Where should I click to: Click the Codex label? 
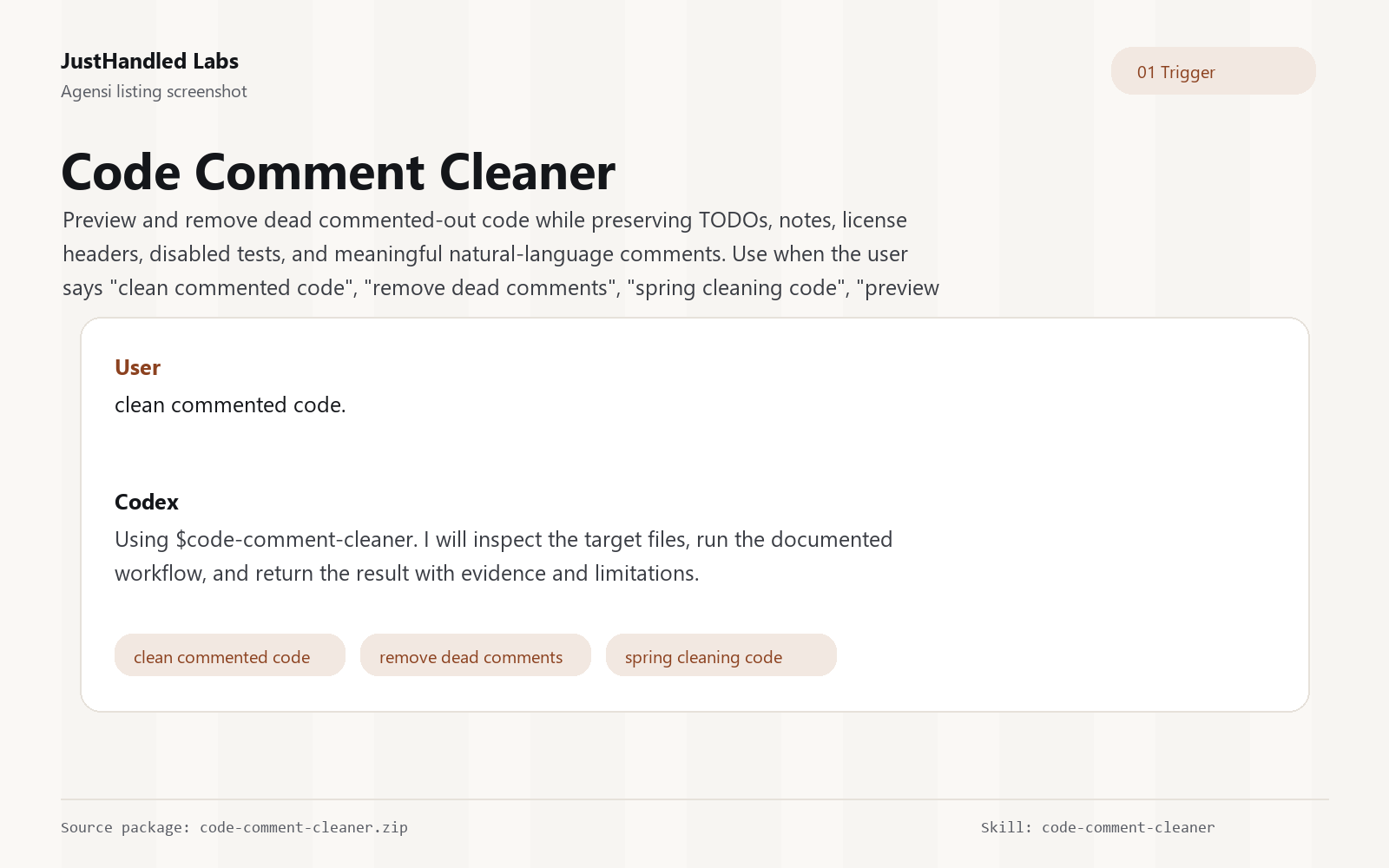click(147, 502)
